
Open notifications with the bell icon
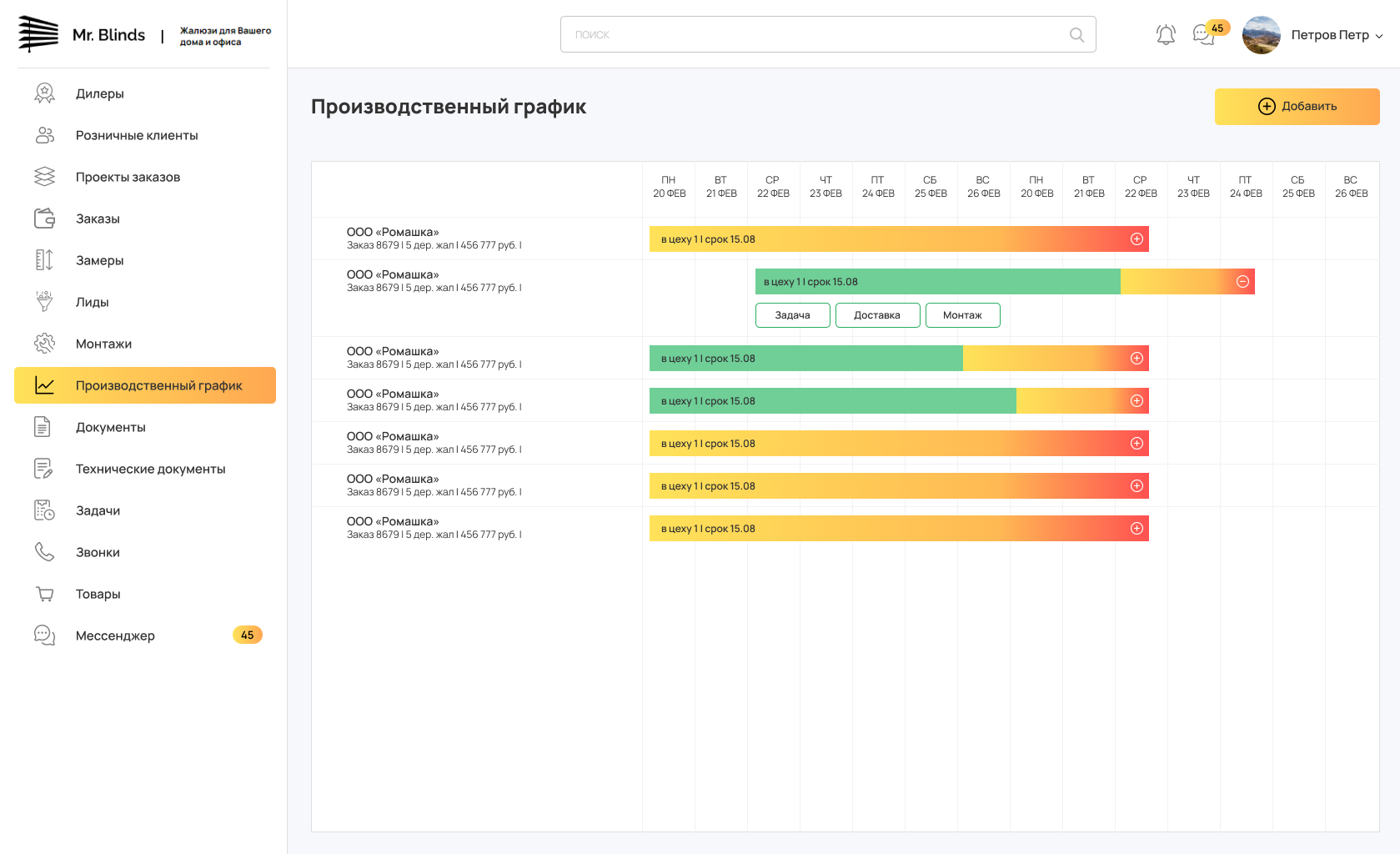(1166, 34)
